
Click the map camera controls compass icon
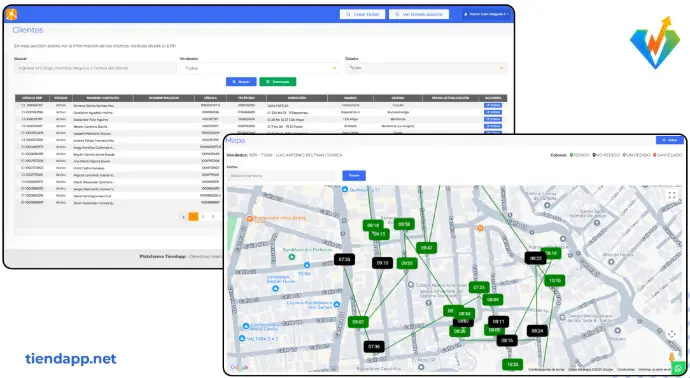(672, 334)
